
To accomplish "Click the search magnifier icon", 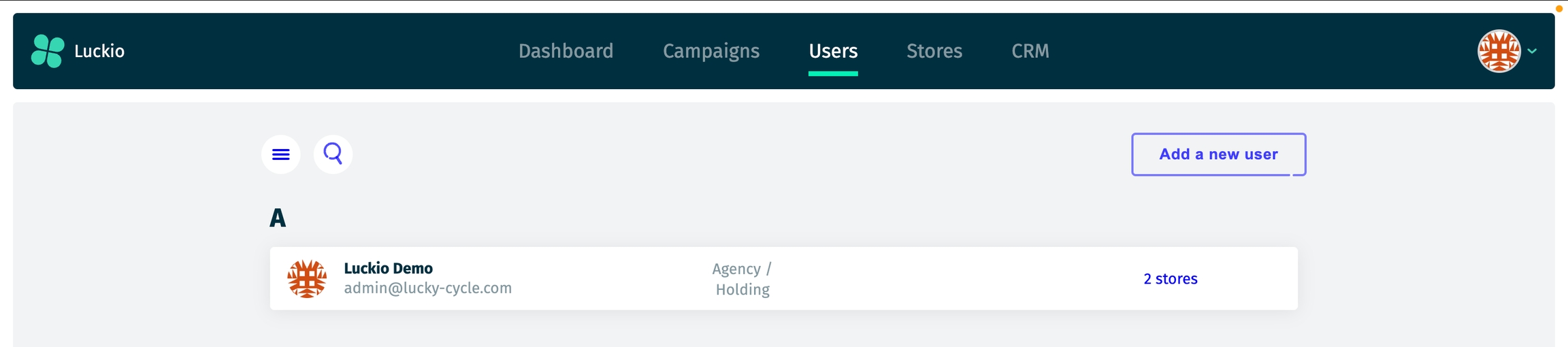I will click(x=333, y=154).
